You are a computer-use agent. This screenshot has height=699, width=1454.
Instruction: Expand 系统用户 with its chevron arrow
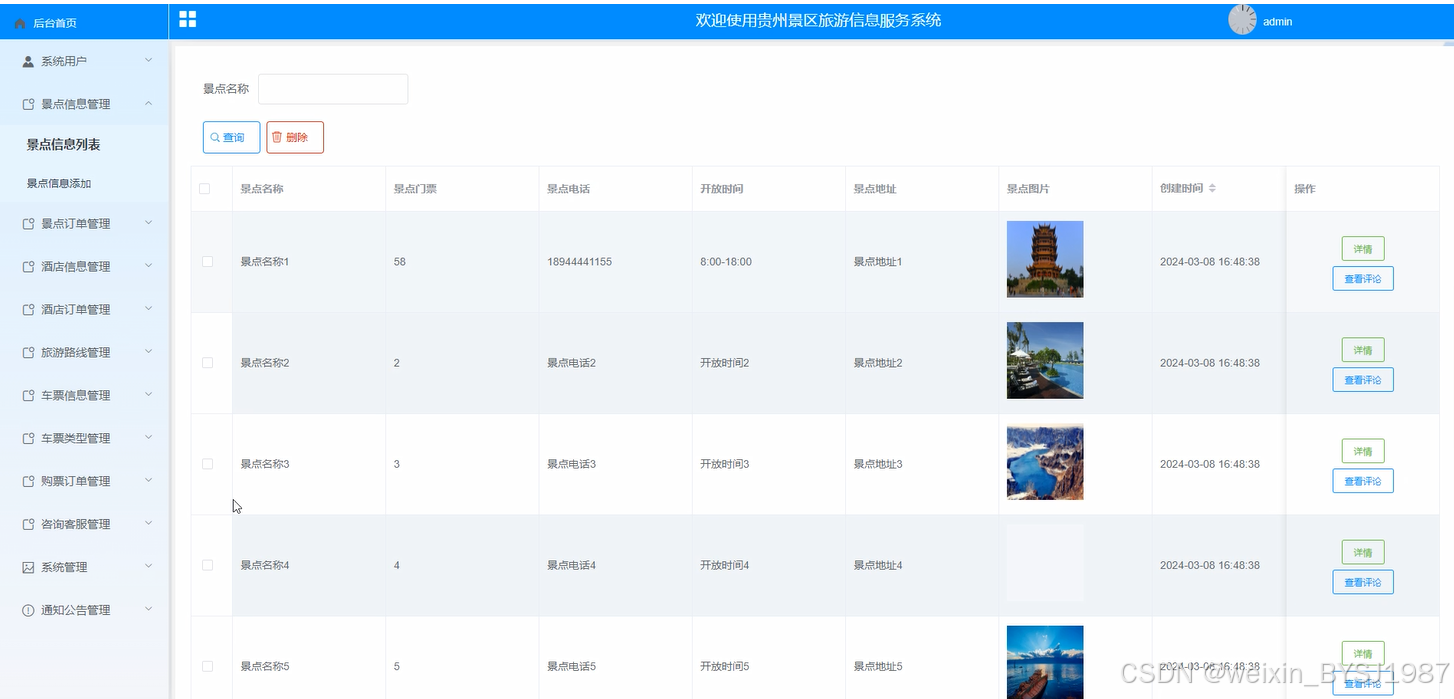(148, 61)
